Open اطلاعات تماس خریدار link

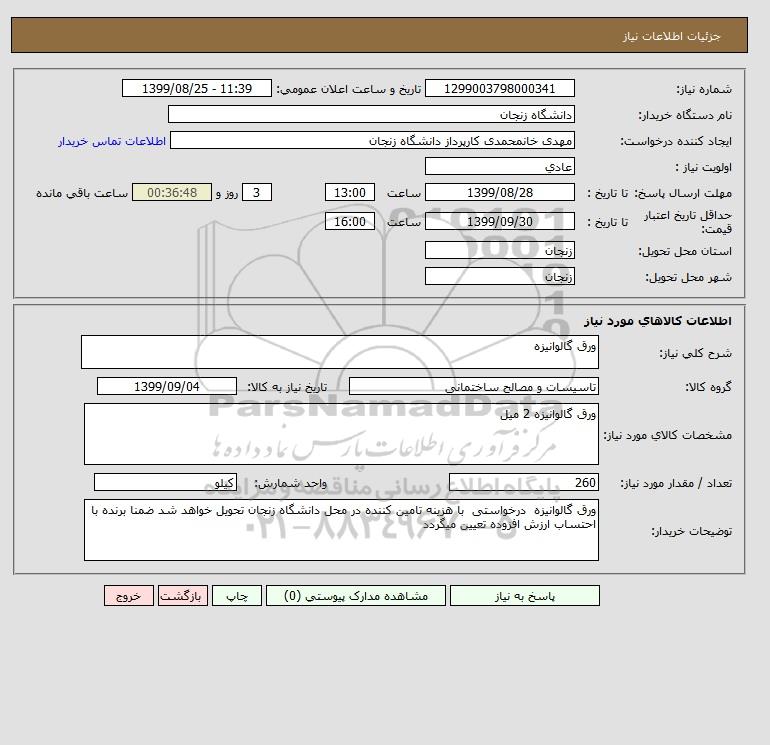pyautogui.click(x=112, y=141)
